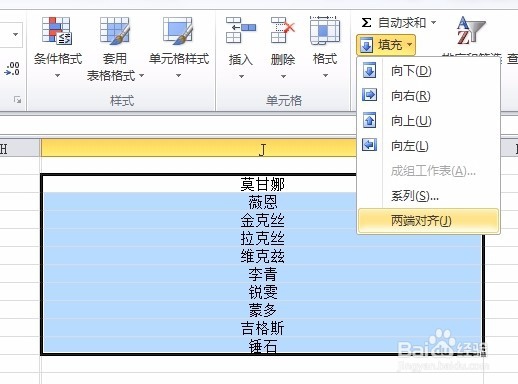Expand the AutoSum (自动求和) dropdown arrow
The height and width of the screenshot is (384, 518).
coord(433,23)
